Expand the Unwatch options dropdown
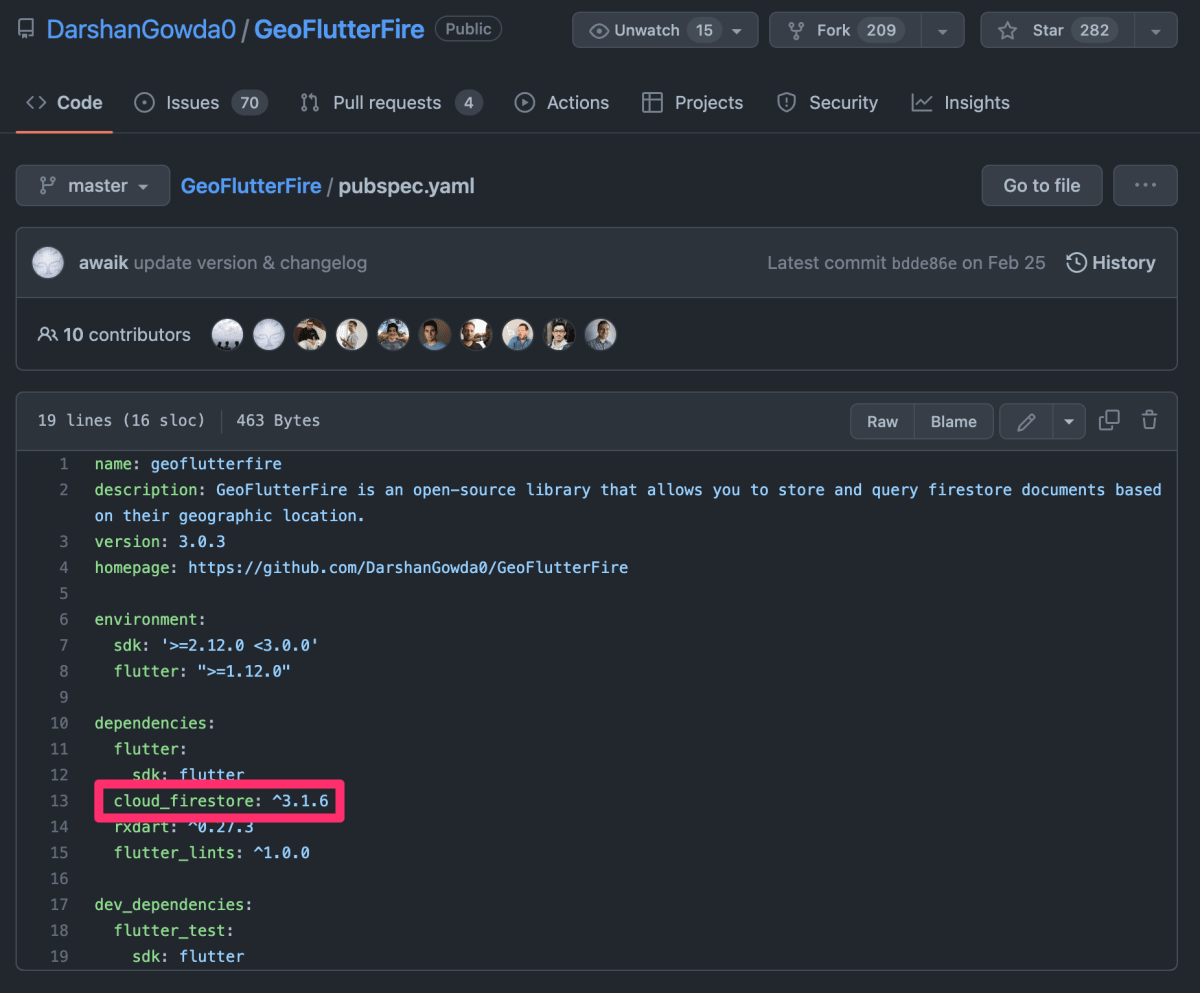 tap(738, 29)
